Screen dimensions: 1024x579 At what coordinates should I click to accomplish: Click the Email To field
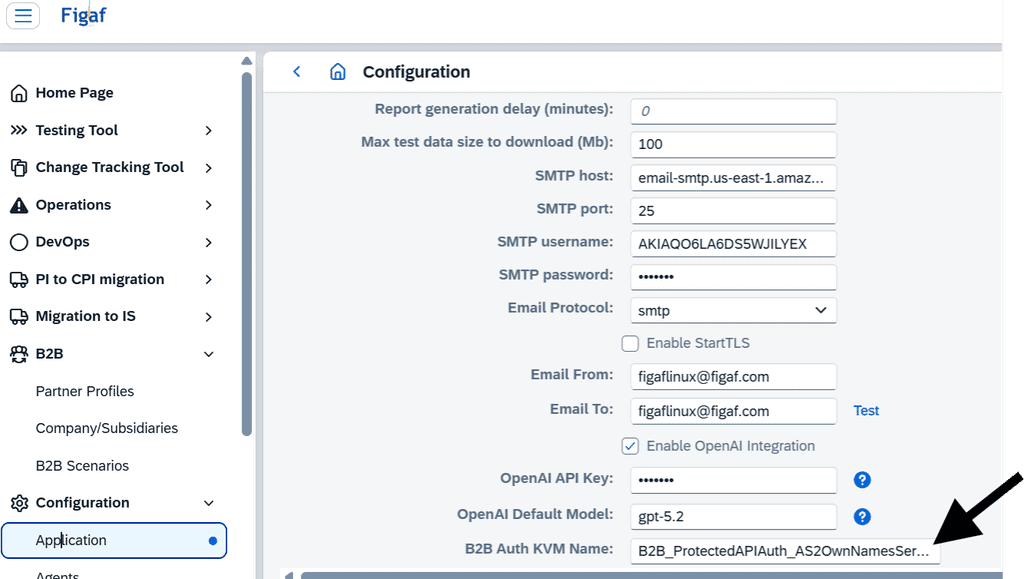pyautogui.click(x=733, y=411)
